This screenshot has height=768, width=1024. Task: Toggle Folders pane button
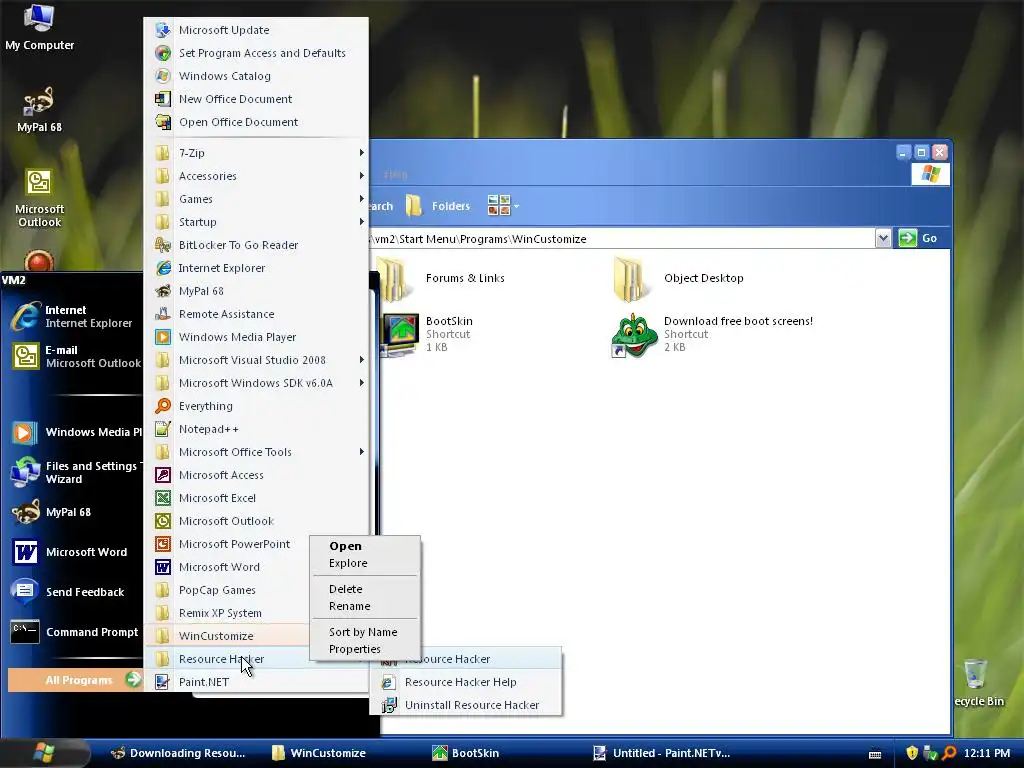coord(438,206)
